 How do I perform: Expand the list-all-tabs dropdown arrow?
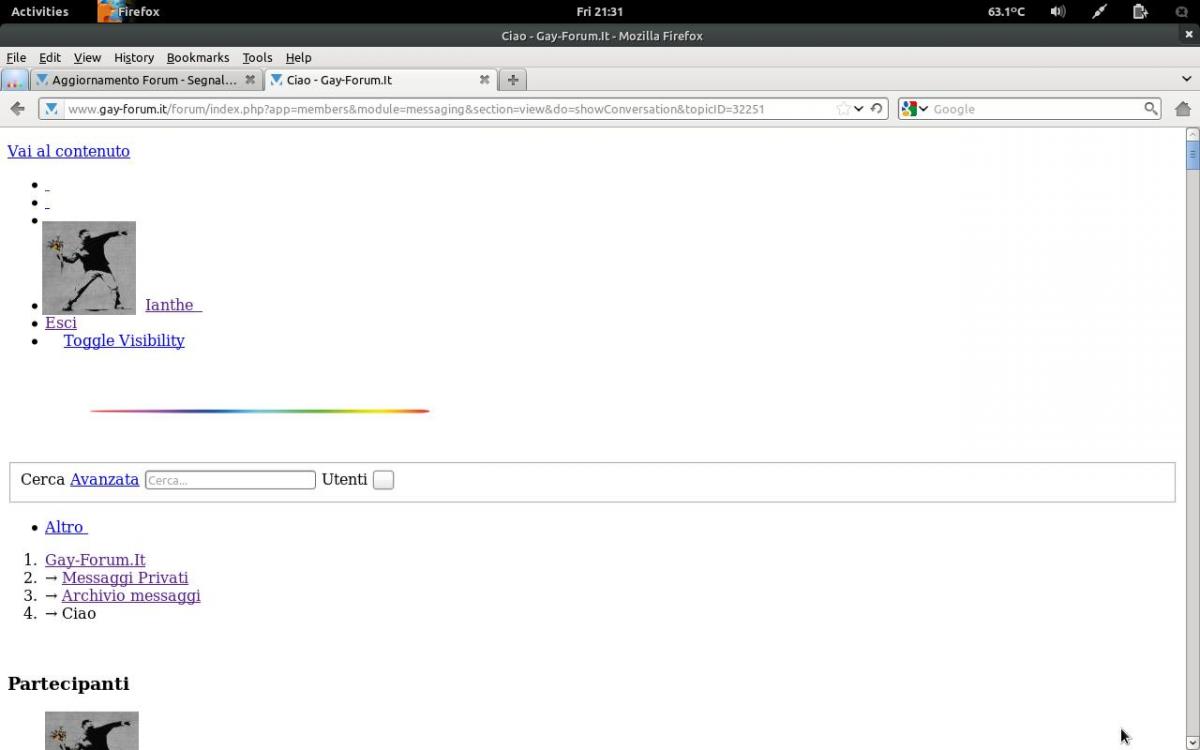(1186, 80)
